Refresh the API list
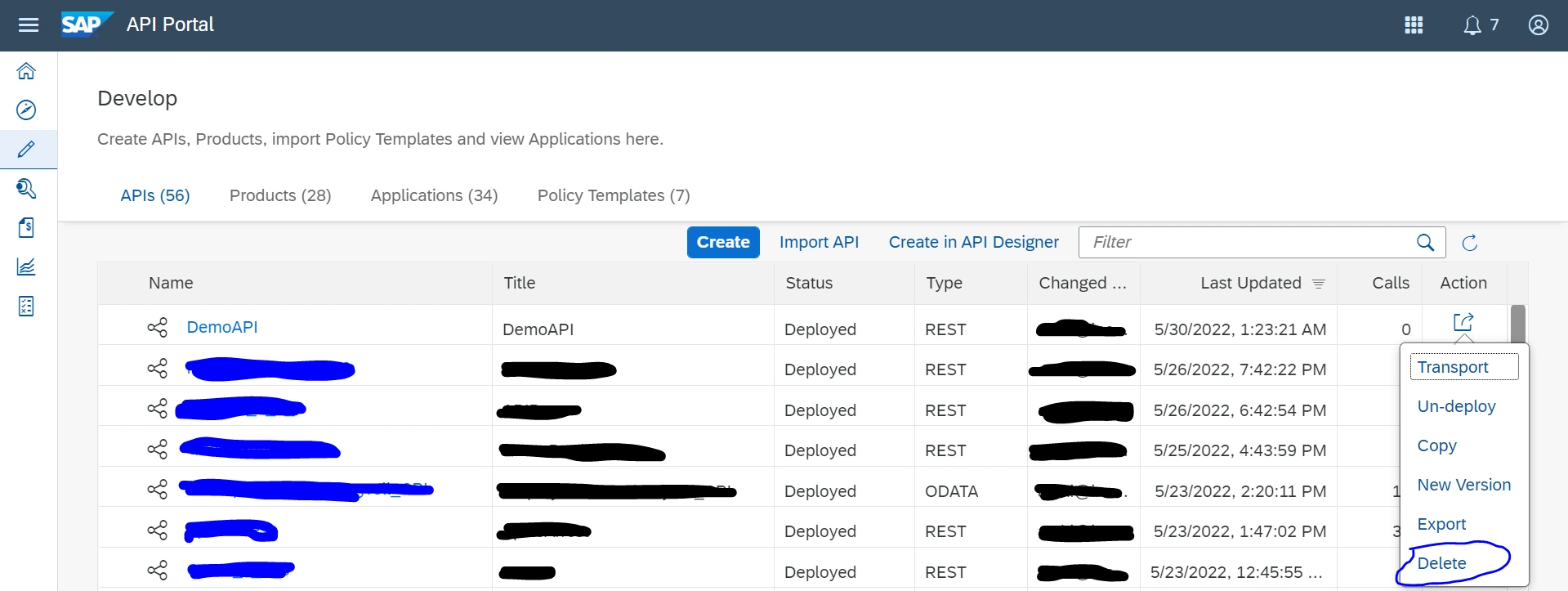The width and height of the screenshot is (1568, 591). (x=1469, y=243)
